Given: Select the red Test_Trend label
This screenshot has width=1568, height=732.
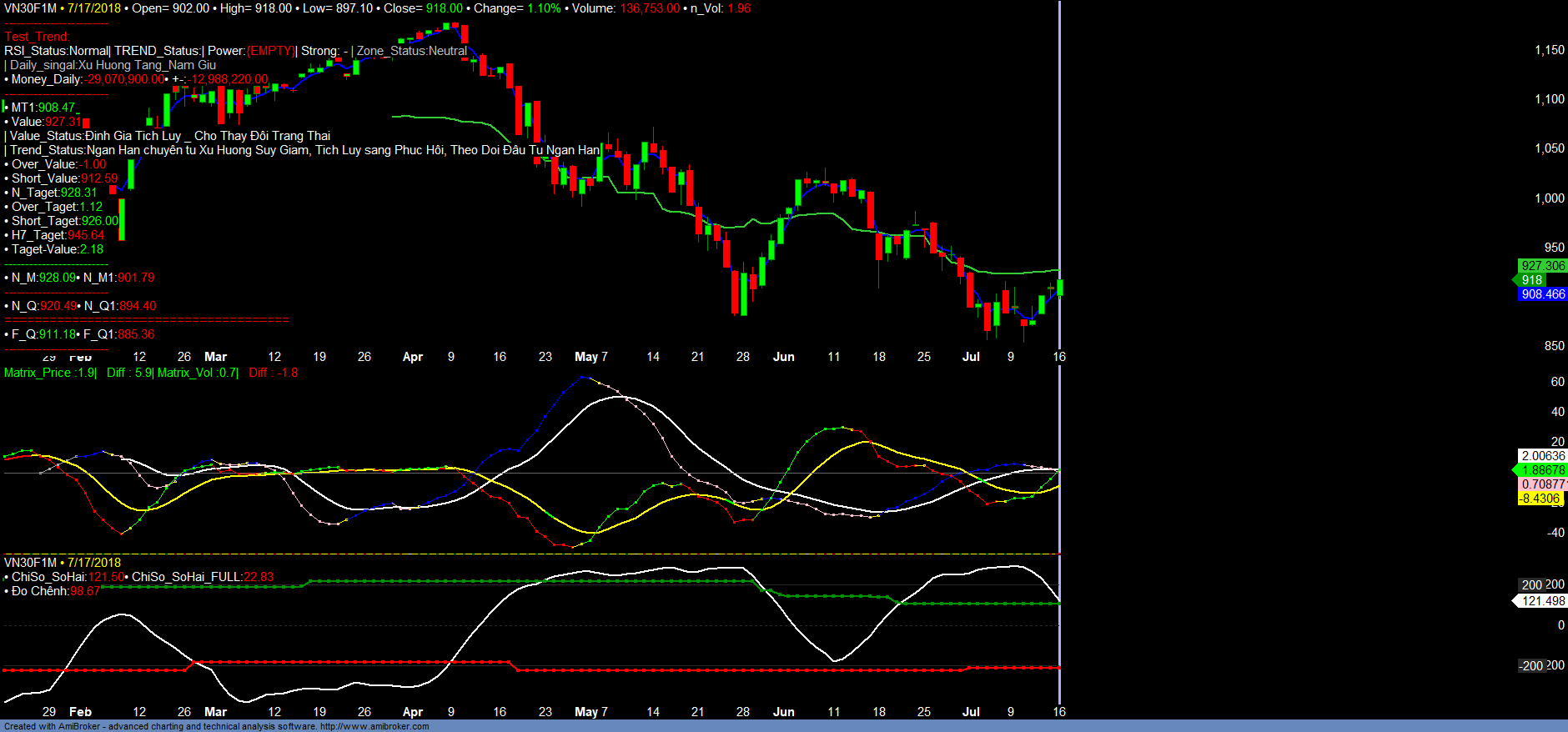Looking at the screenshot, I should [38, 37].
